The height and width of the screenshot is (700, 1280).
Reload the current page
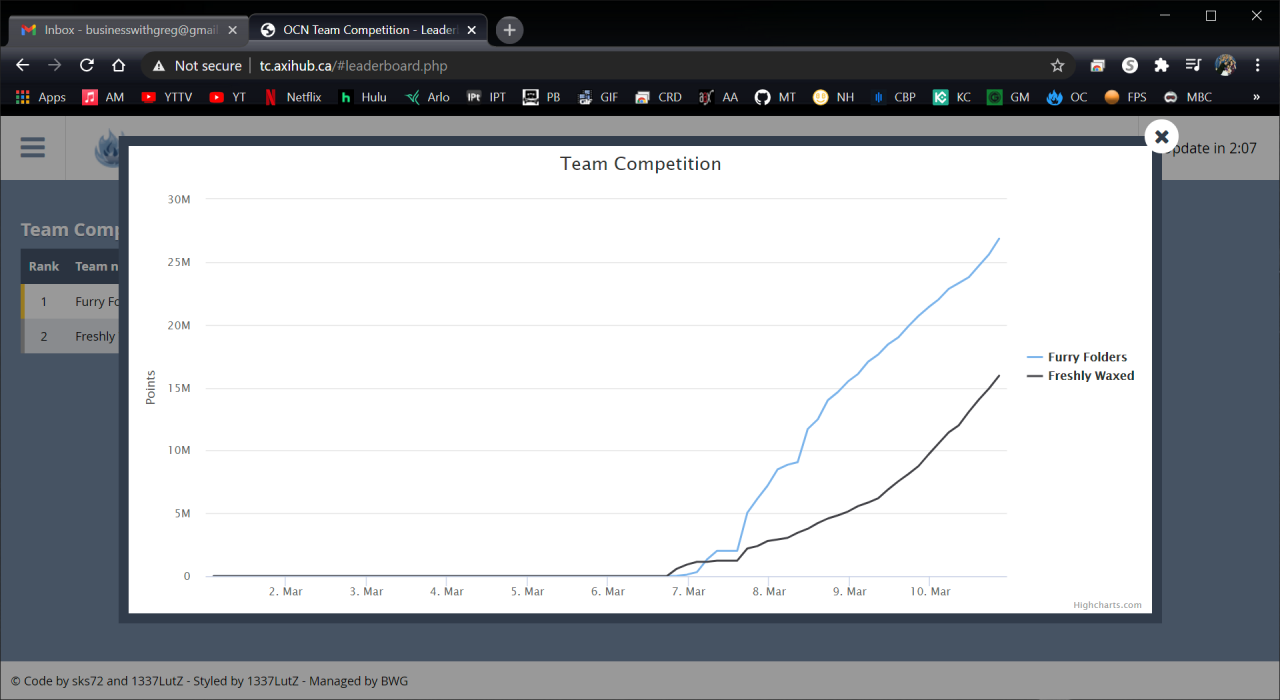pyautogui.click(x=87, y=65)
